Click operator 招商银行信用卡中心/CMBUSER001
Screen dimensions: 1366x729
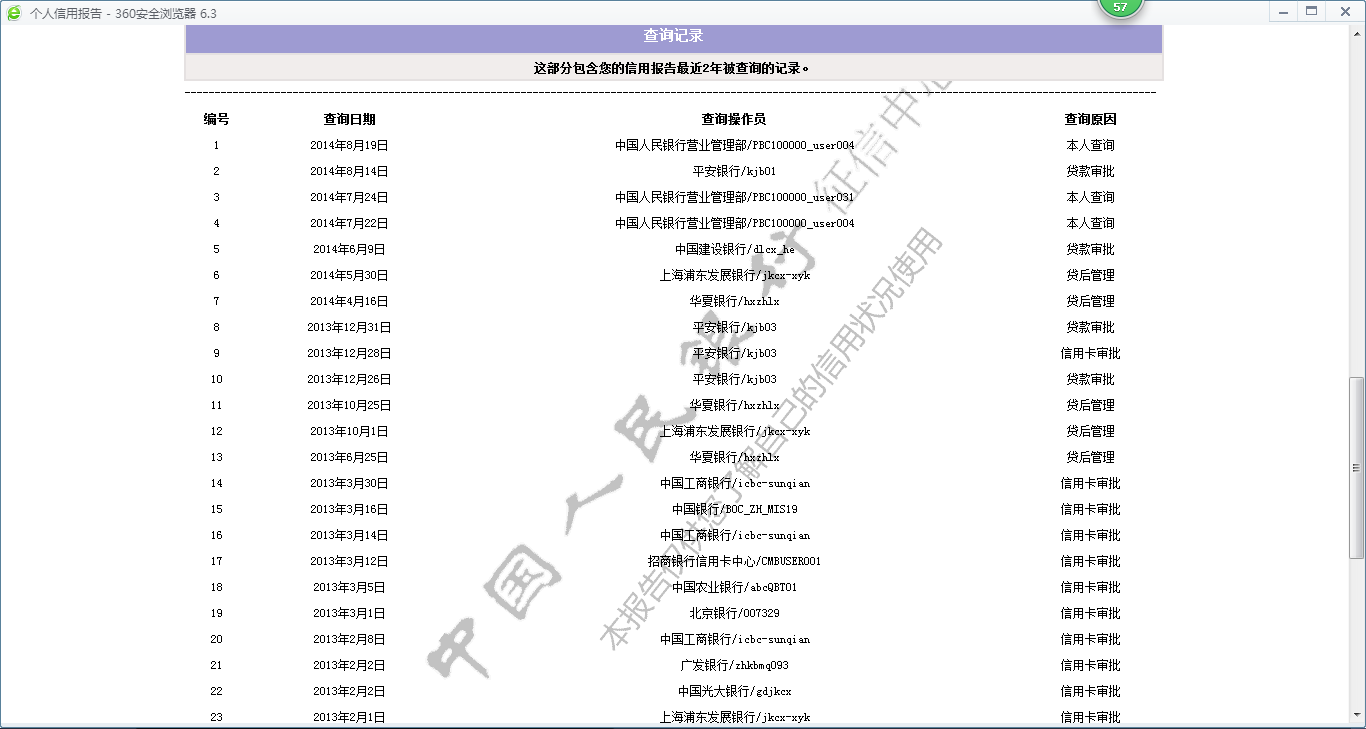tap(734, 561)
